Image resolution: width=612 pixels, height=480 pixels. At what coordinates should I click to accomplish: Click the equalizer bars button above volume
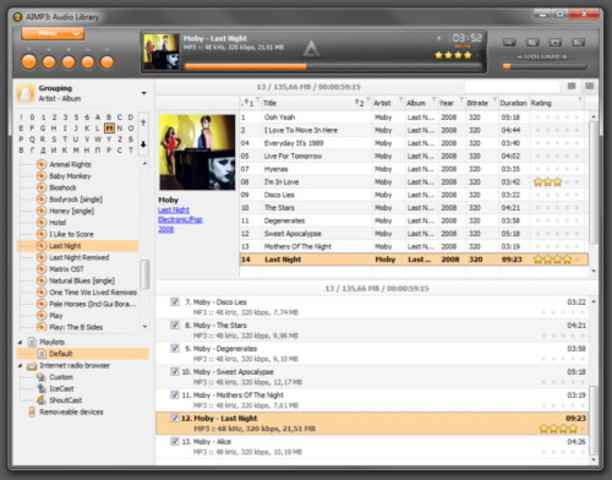[578, 42]
